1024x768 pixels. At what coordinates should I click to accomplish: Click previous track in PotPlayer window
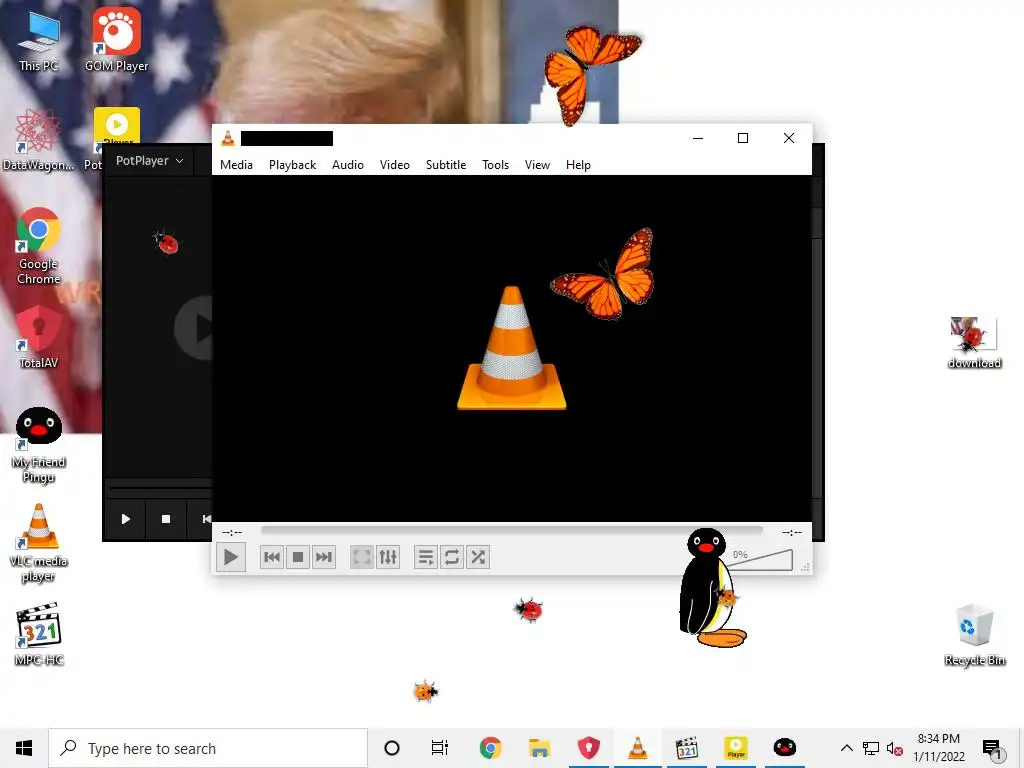pyautogui.click(x=204, y=519)
